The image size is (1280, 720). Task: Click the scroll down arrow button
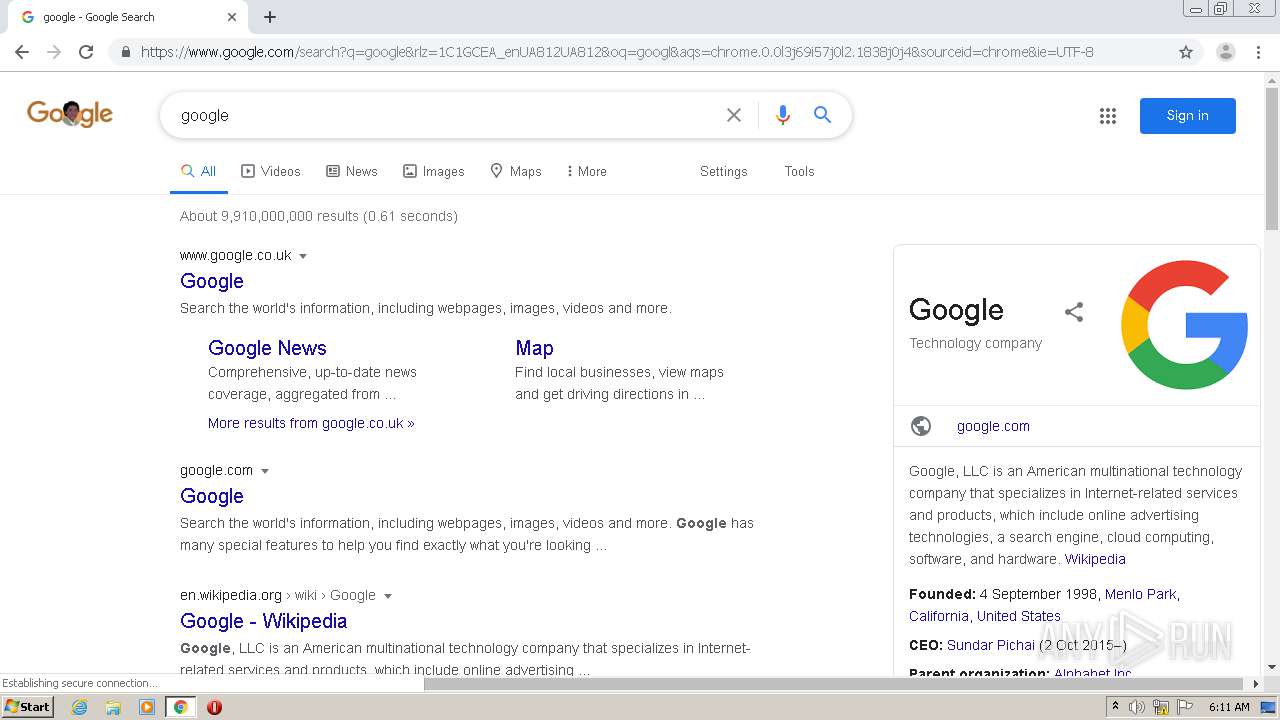(x=1272, y=667)
